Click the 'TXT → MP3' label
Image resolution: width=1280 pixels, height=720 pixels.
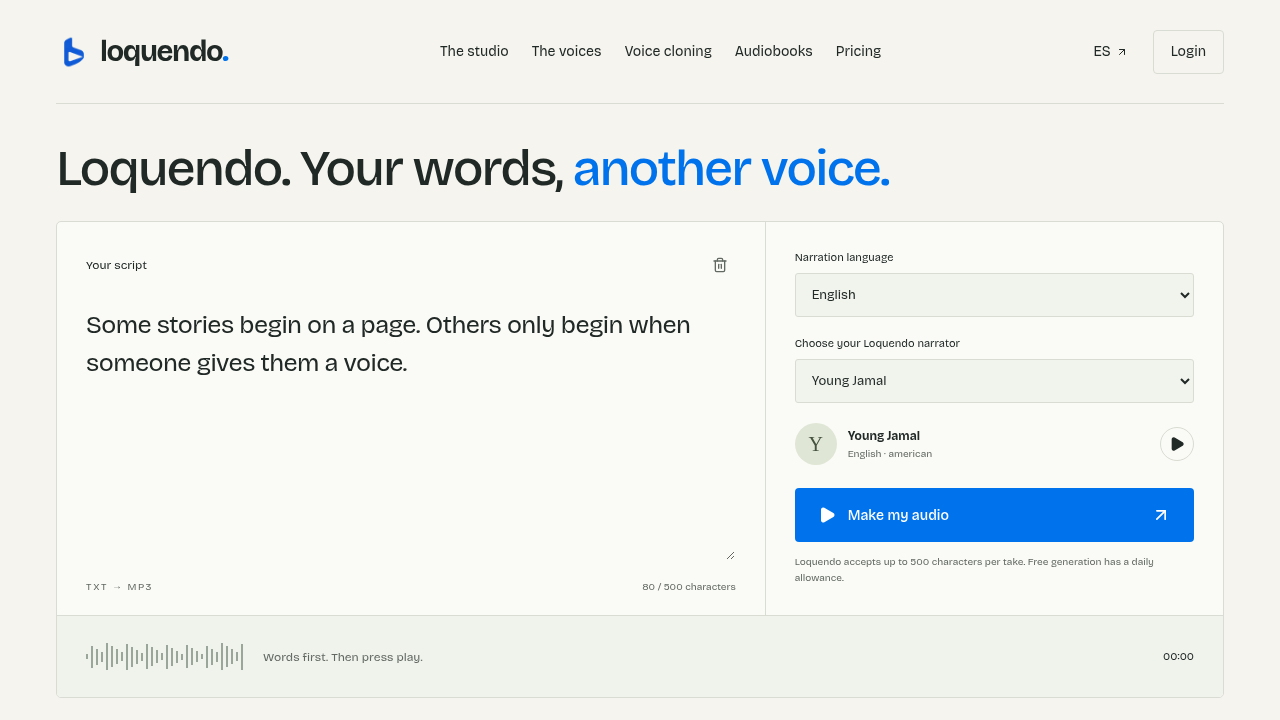119,587
